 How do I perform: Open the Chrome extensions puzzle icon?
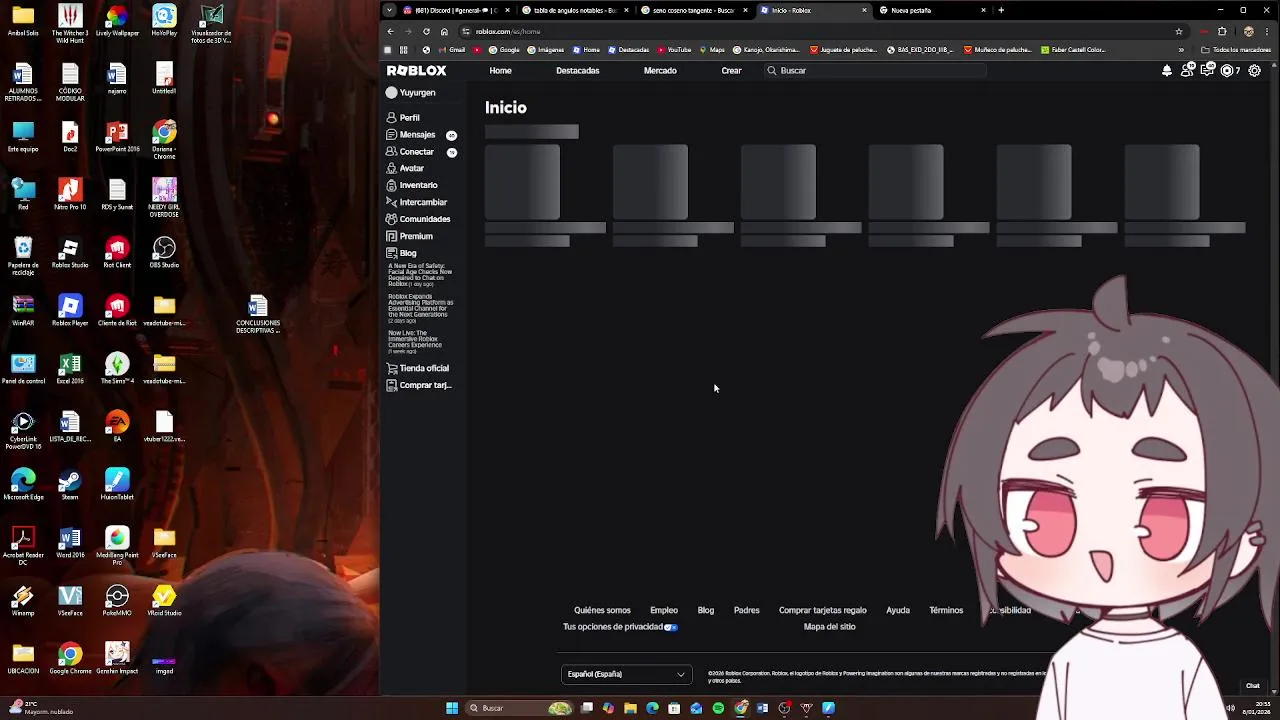(x=1222, y=31)
